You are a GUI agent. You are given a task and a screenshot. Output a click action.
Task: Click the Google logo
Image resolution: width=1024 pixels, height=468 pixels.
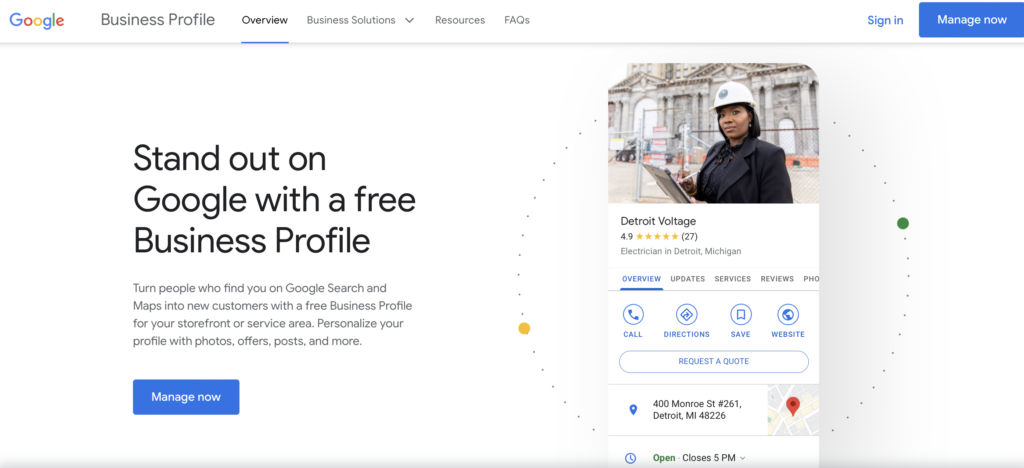pos(37,20)
